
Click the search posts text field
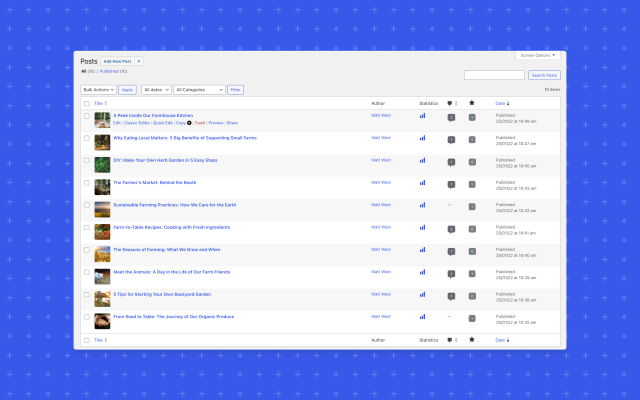(x=494, y=75)
